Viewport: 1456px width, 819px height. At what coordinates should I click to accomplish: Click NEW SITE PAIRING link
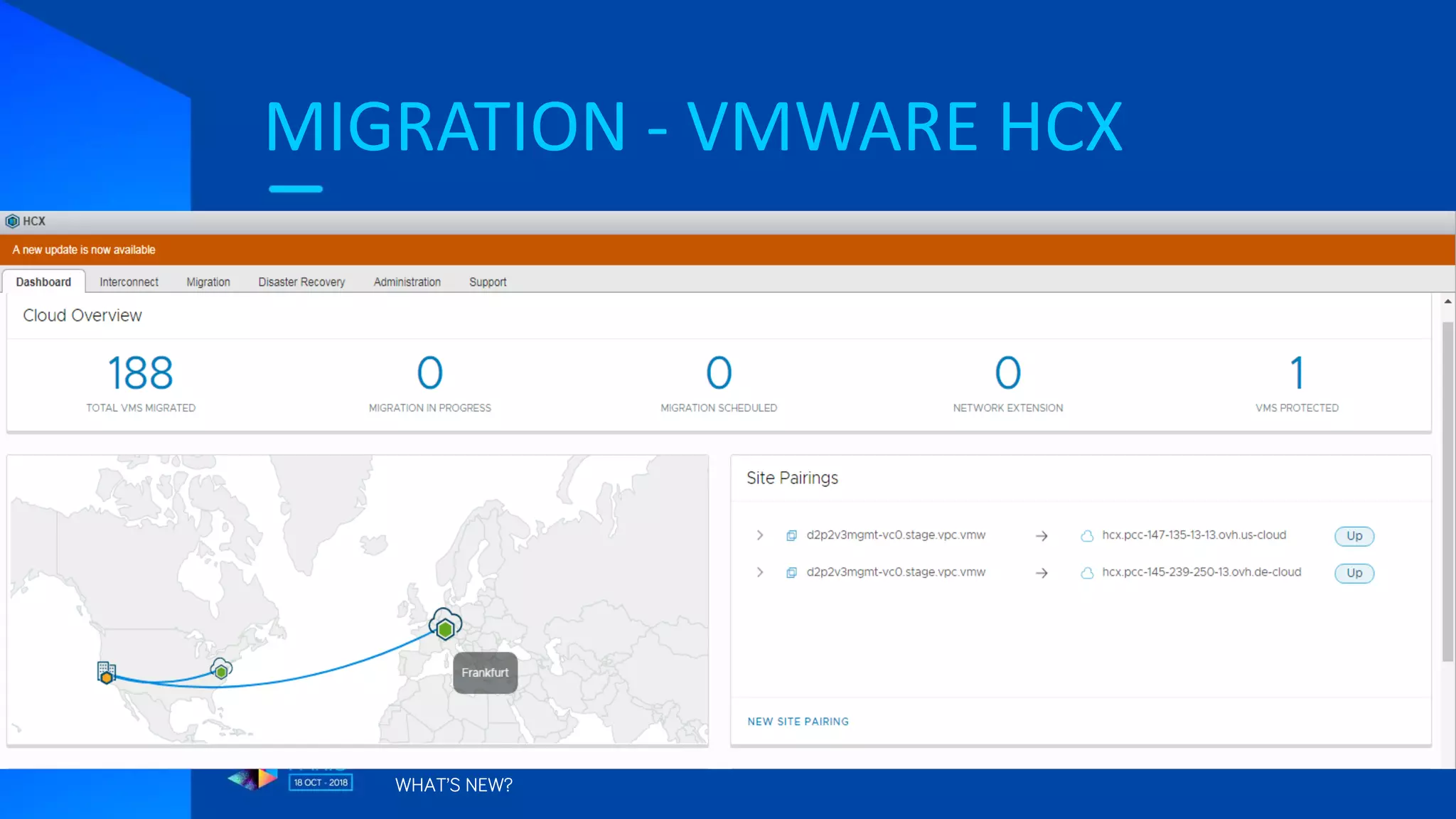click(x=798, y=722)
